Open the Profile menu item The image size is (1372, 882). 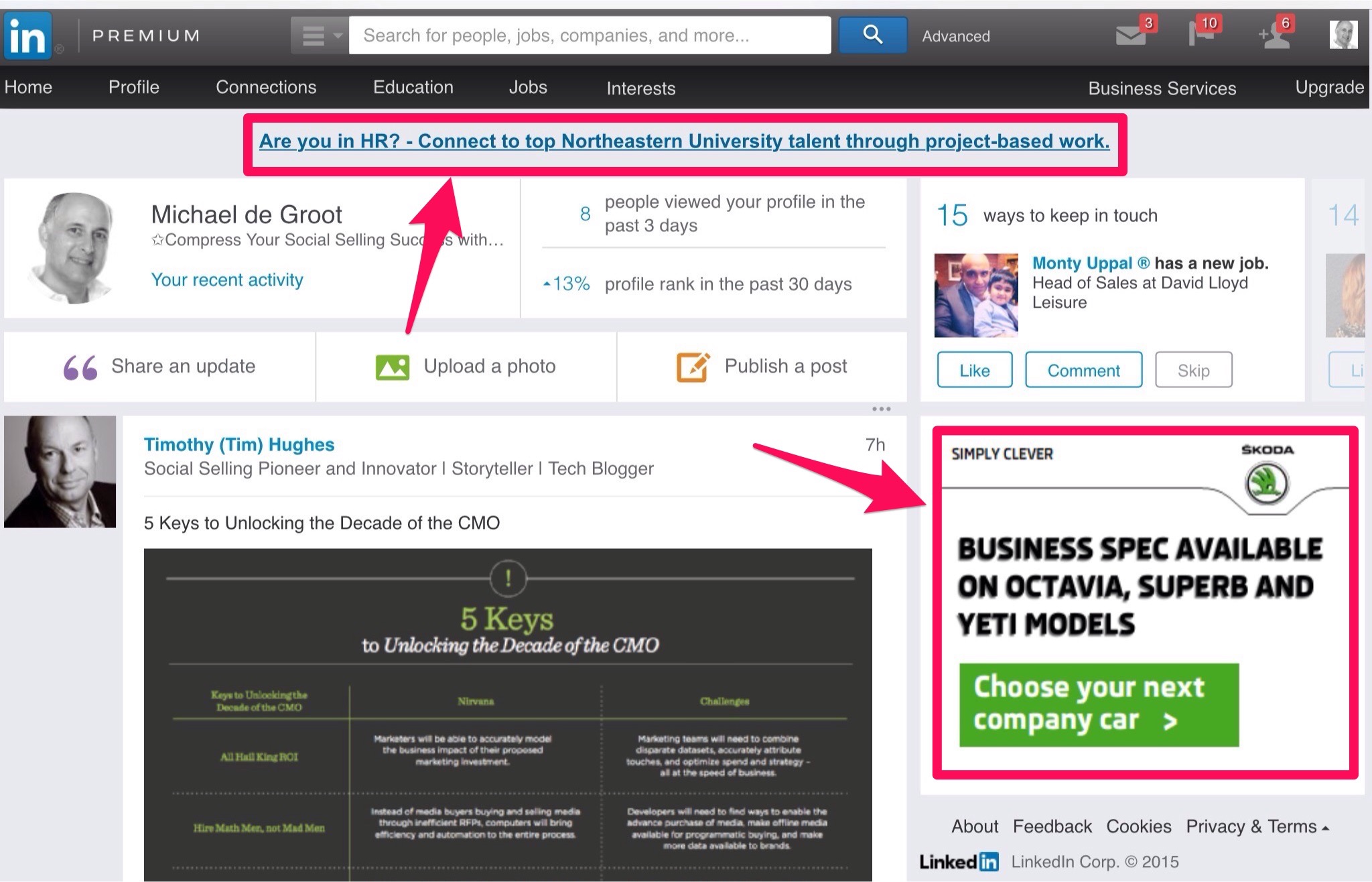click(x=134, y=87)
